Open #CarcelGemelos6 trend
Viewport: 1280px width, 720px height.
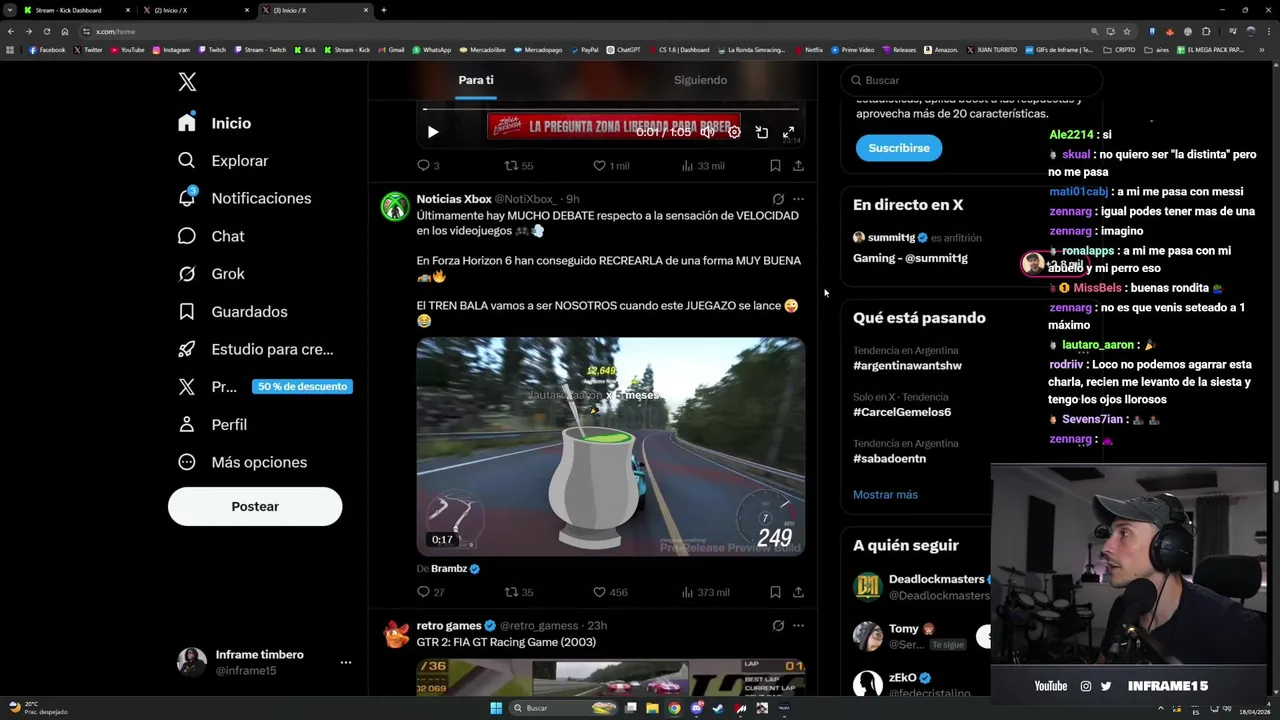(902, 412)
